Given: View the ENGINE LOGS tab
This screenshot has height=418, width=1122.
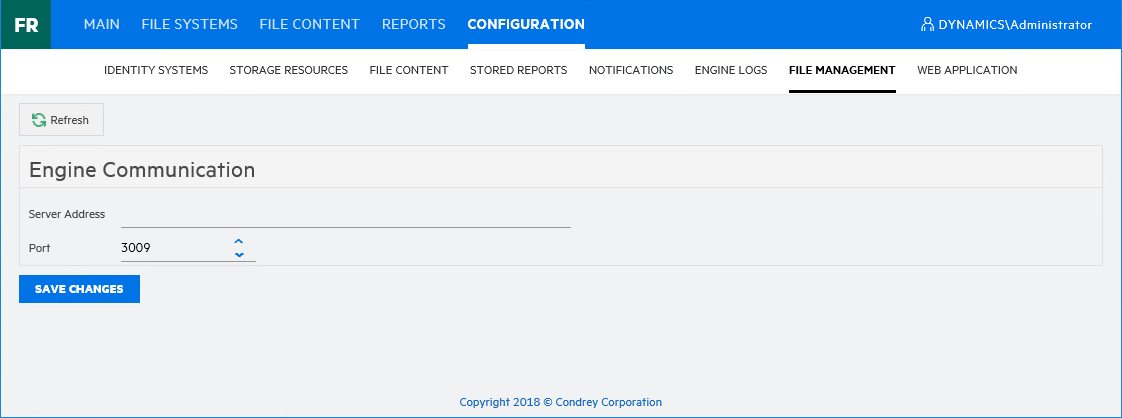Looking at the screenshot, I should 731,71.
